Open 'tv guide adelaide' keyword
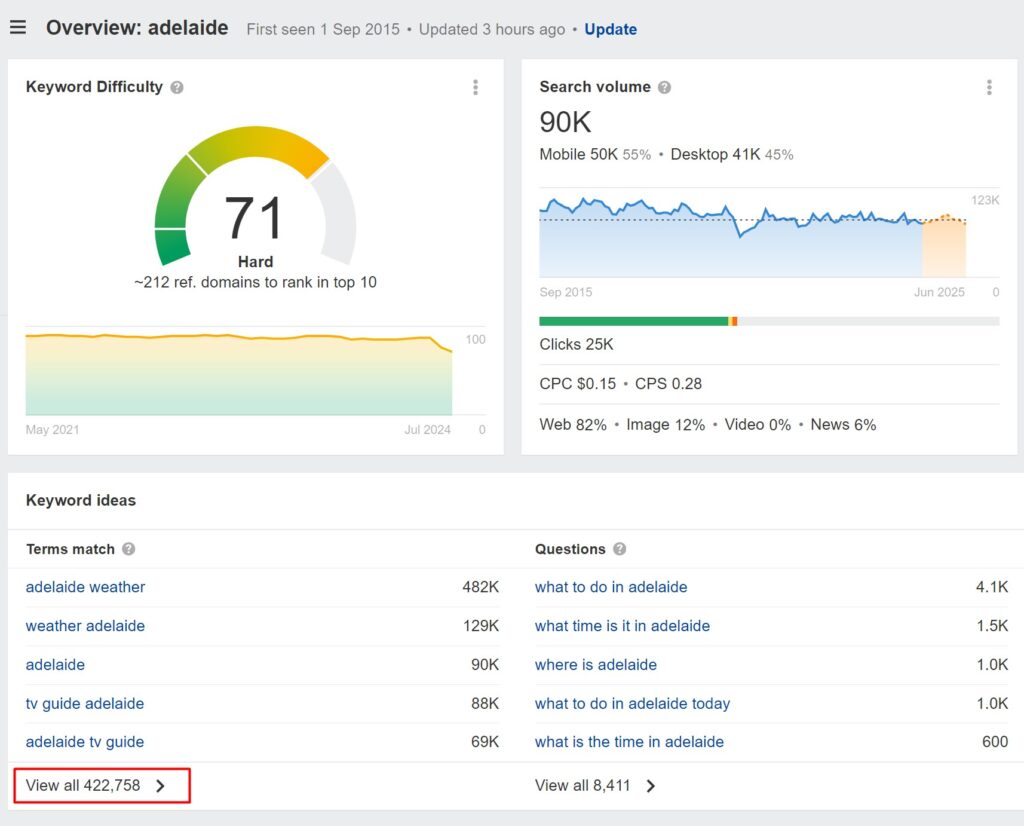Image resolution: width=1024 pixels, height=826 pixels. [85, 703]
